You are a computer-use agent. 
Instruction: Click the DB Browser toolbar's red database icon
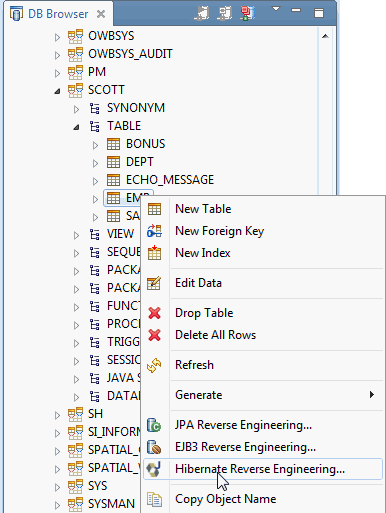coord(248,13)
